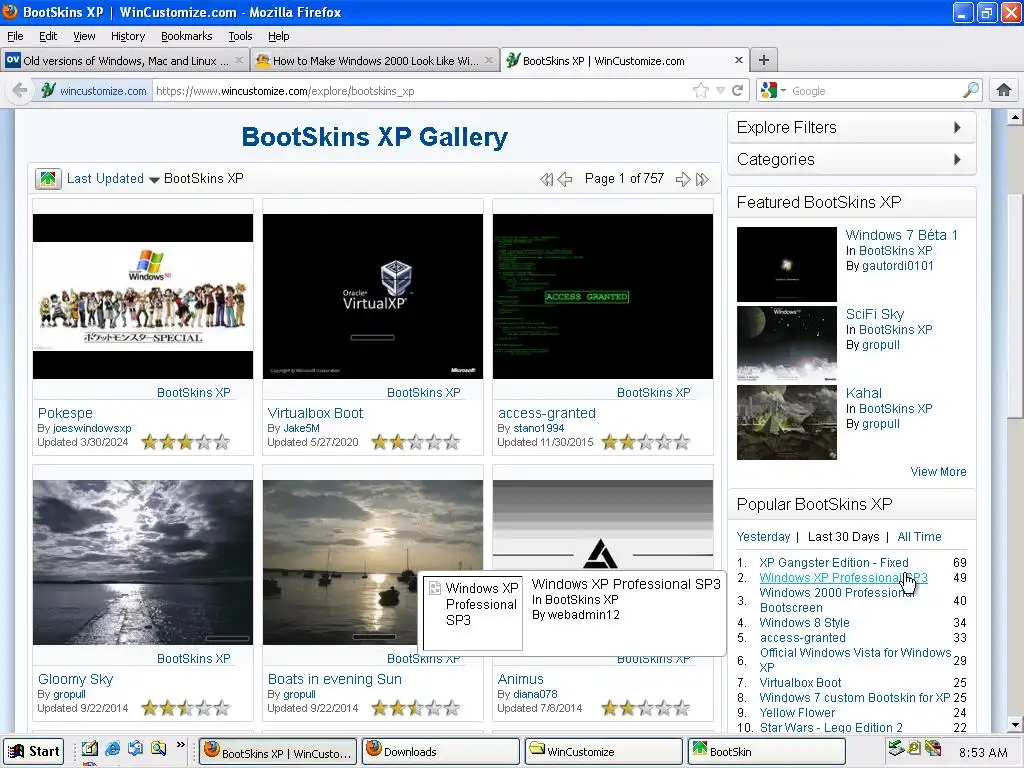Switch to BootSkin taskbar application
This screenshot has height=768, width=1024.
[x=766, y=752]
